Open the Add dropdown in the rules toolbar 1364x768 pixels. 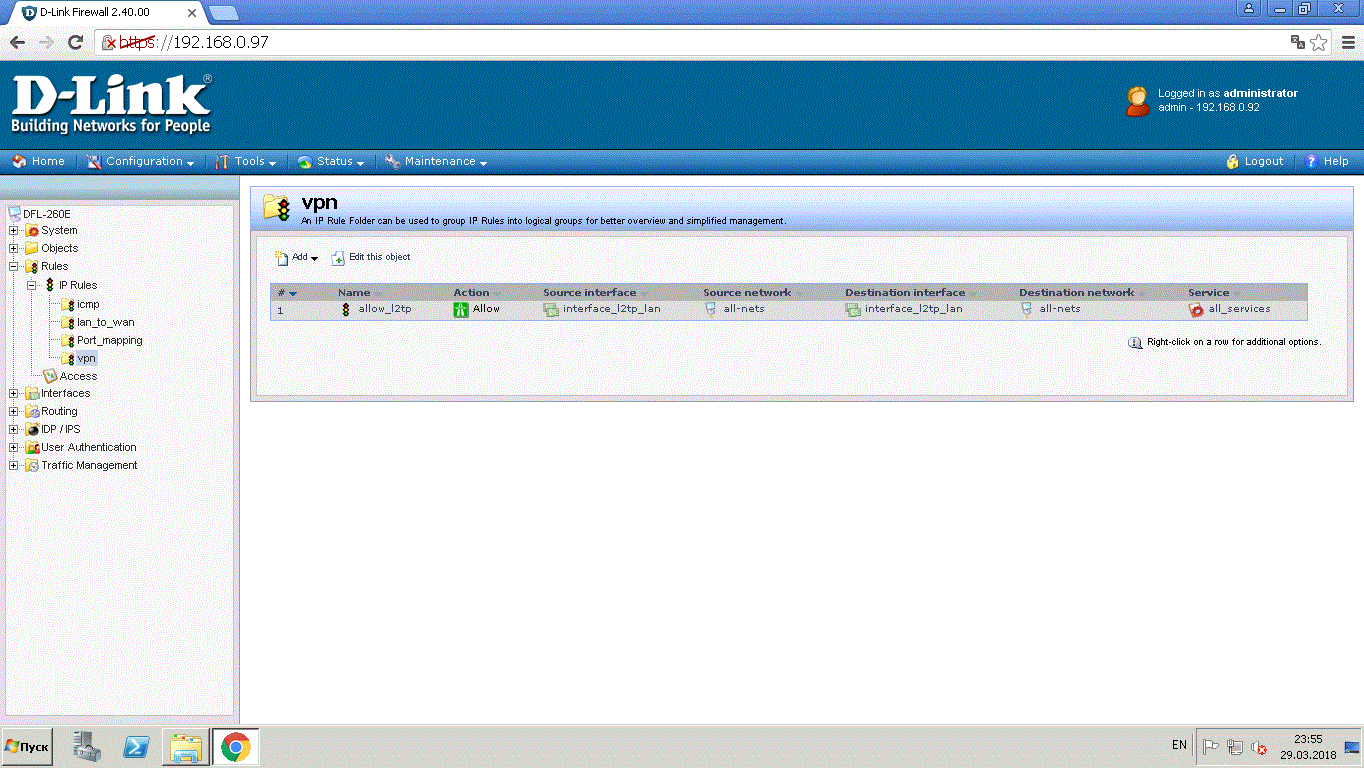pyautogui.click(x=297, y=258)
